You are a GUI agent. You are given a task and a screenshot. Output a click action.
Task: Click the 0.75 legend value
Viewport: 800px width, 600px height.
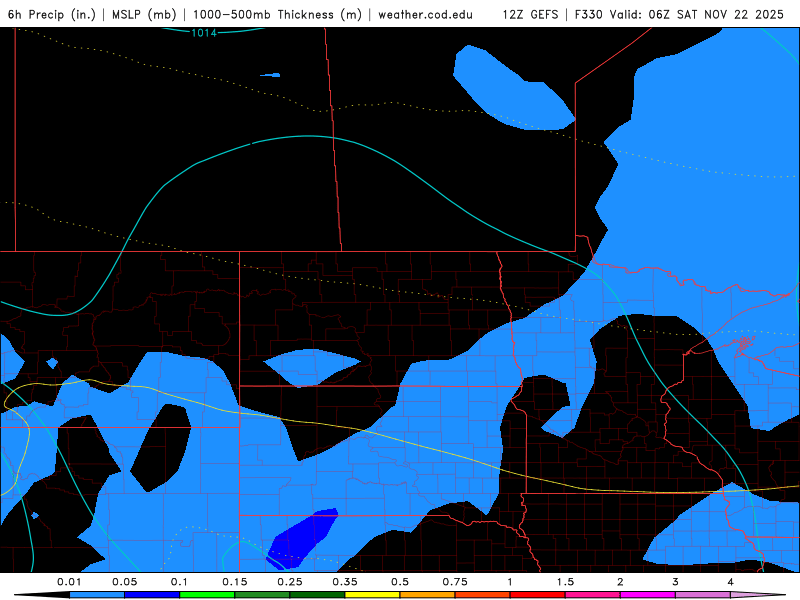455,582
